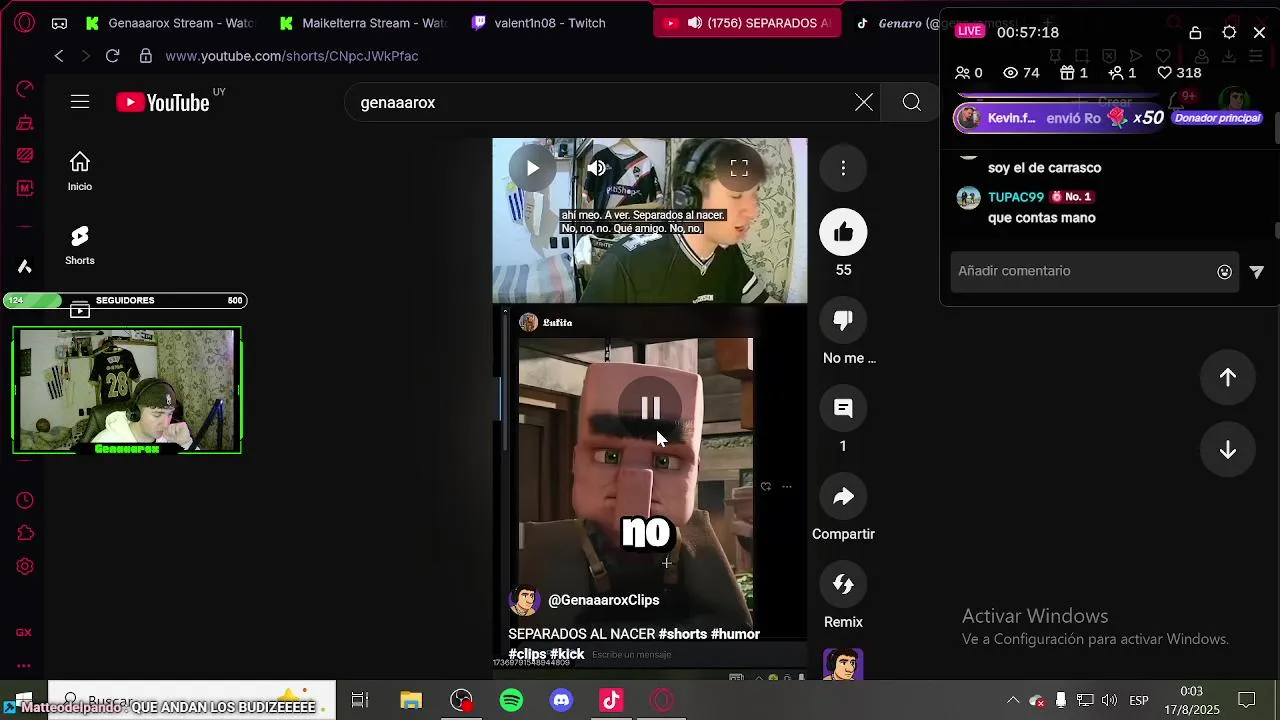The height and width of the screenshot is (720, 1280).
Task: Switch to the Genaarox Stream tab
Action: pos(170,23)
